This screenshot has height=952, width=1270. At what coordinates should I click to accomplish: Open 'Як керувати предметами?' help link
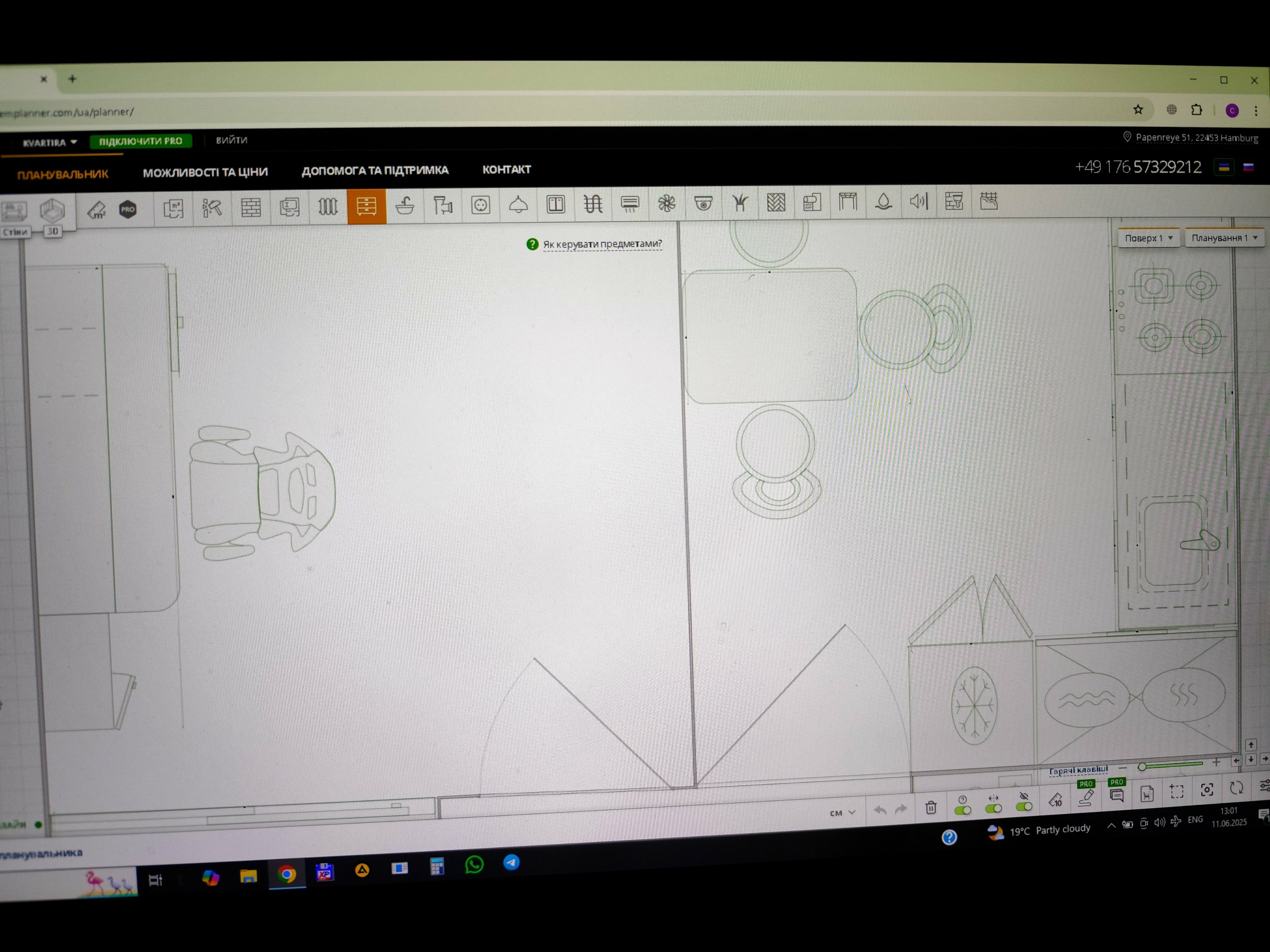click(602, 243)
